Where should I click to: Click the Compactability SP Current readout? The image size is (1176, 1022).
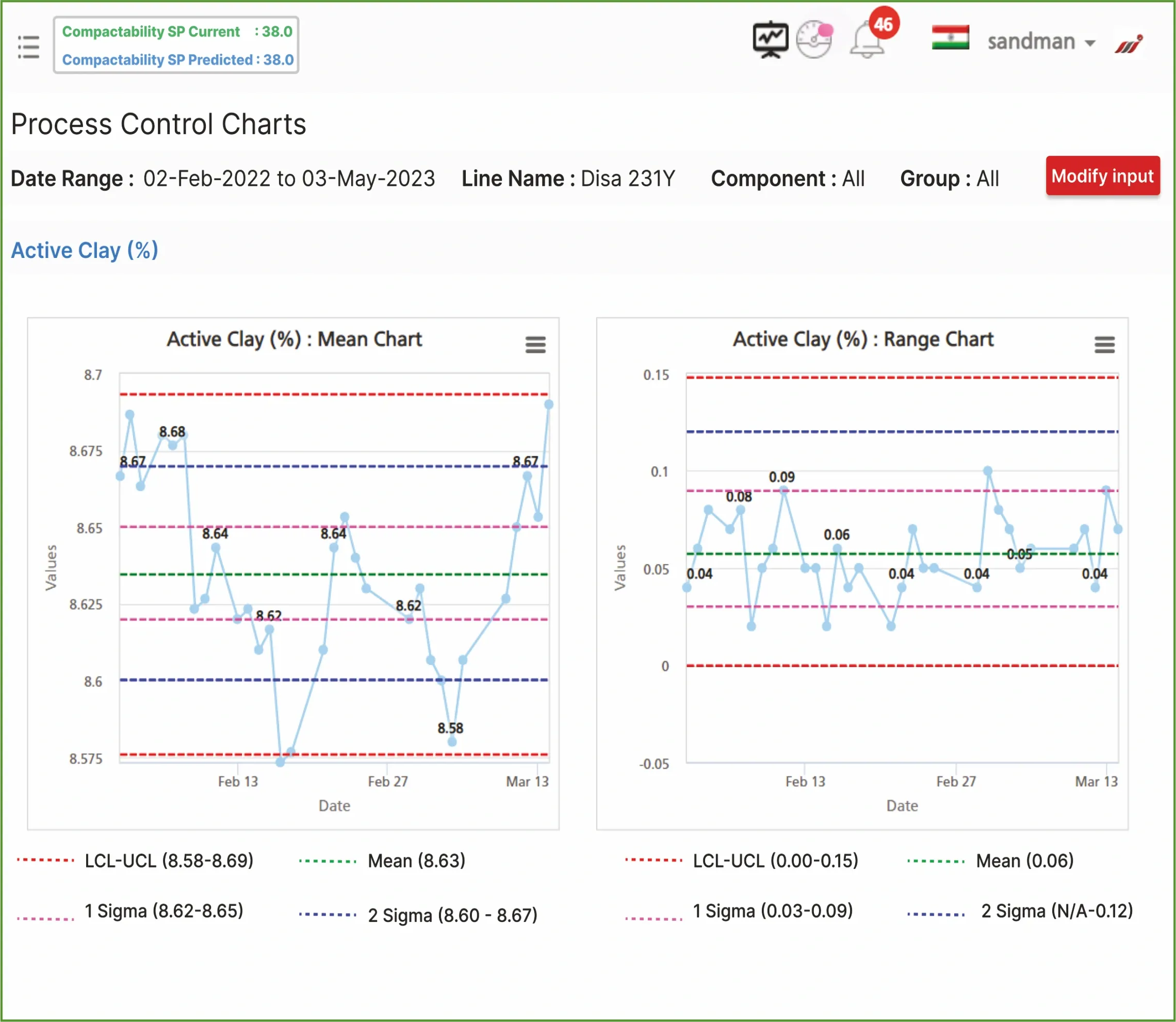click(177, 32)
